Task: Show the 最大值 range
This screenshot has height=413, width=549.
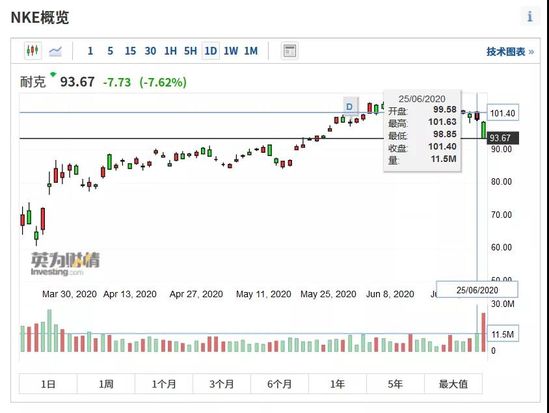Action: (453, 384)
